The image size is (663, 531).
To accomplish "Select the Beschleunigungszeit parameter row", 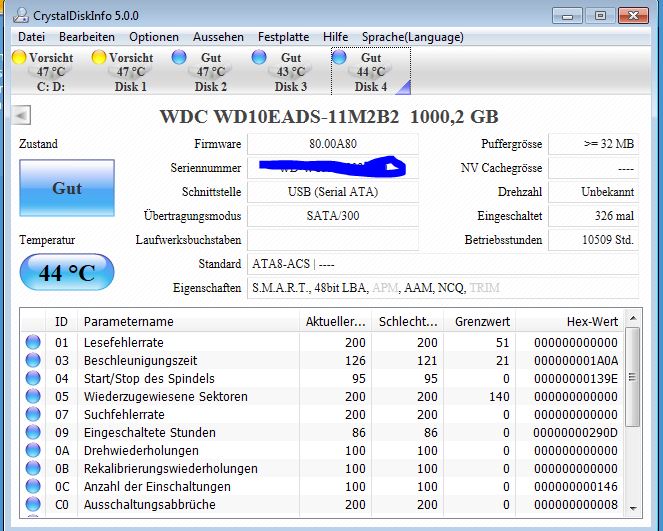I will (x=322, y=360).
